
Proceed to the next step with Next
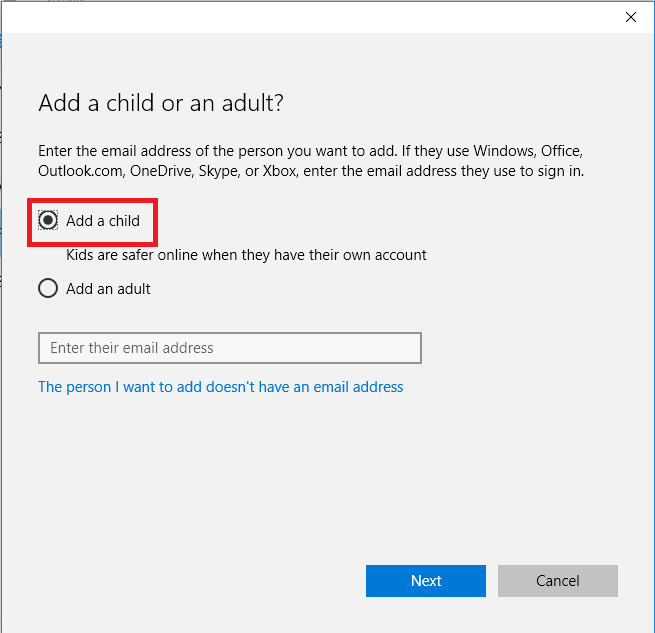(x=425, y=581)
